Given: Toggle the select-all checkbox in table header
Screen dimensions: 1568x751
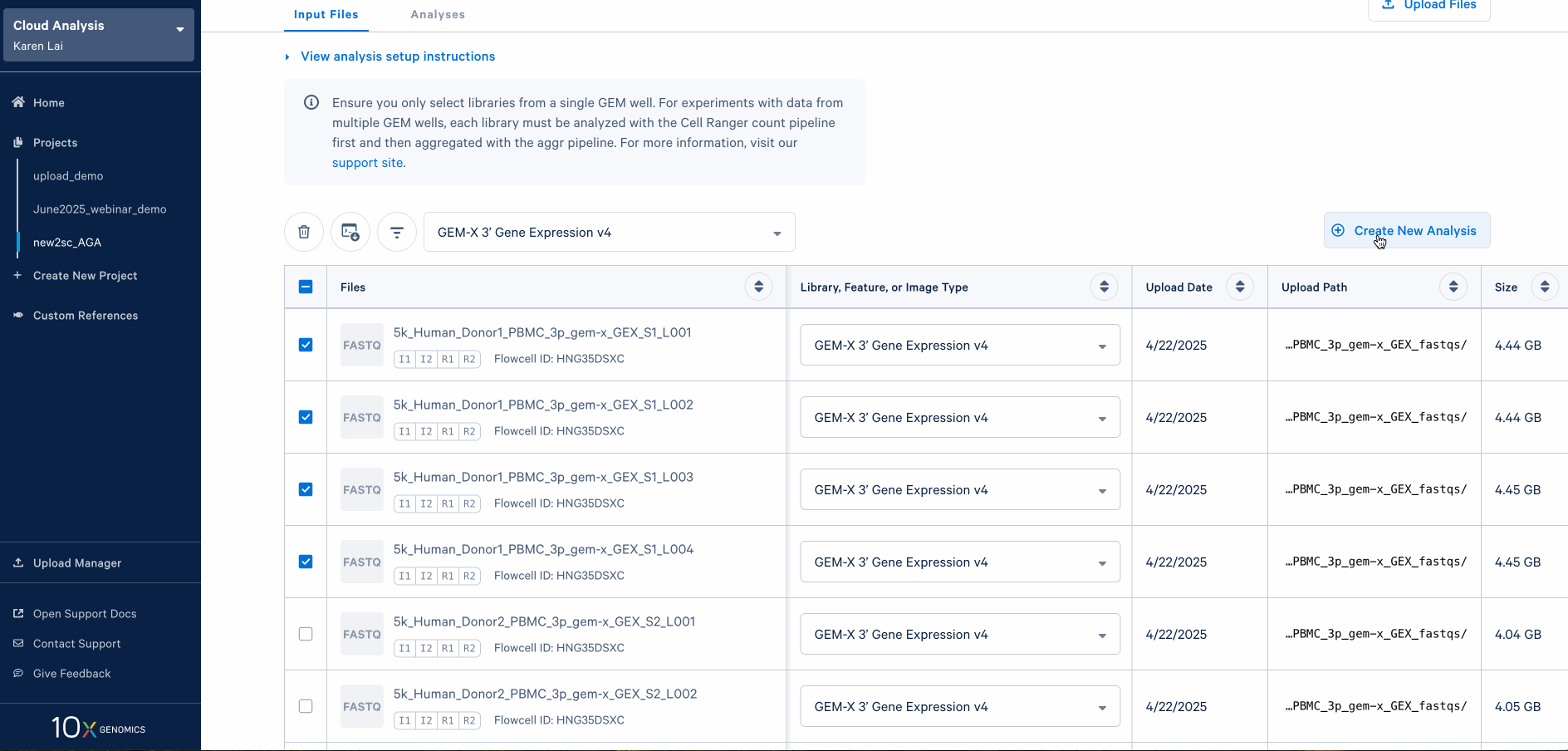Looking at the screenshot, I should (x=306, y=287).
